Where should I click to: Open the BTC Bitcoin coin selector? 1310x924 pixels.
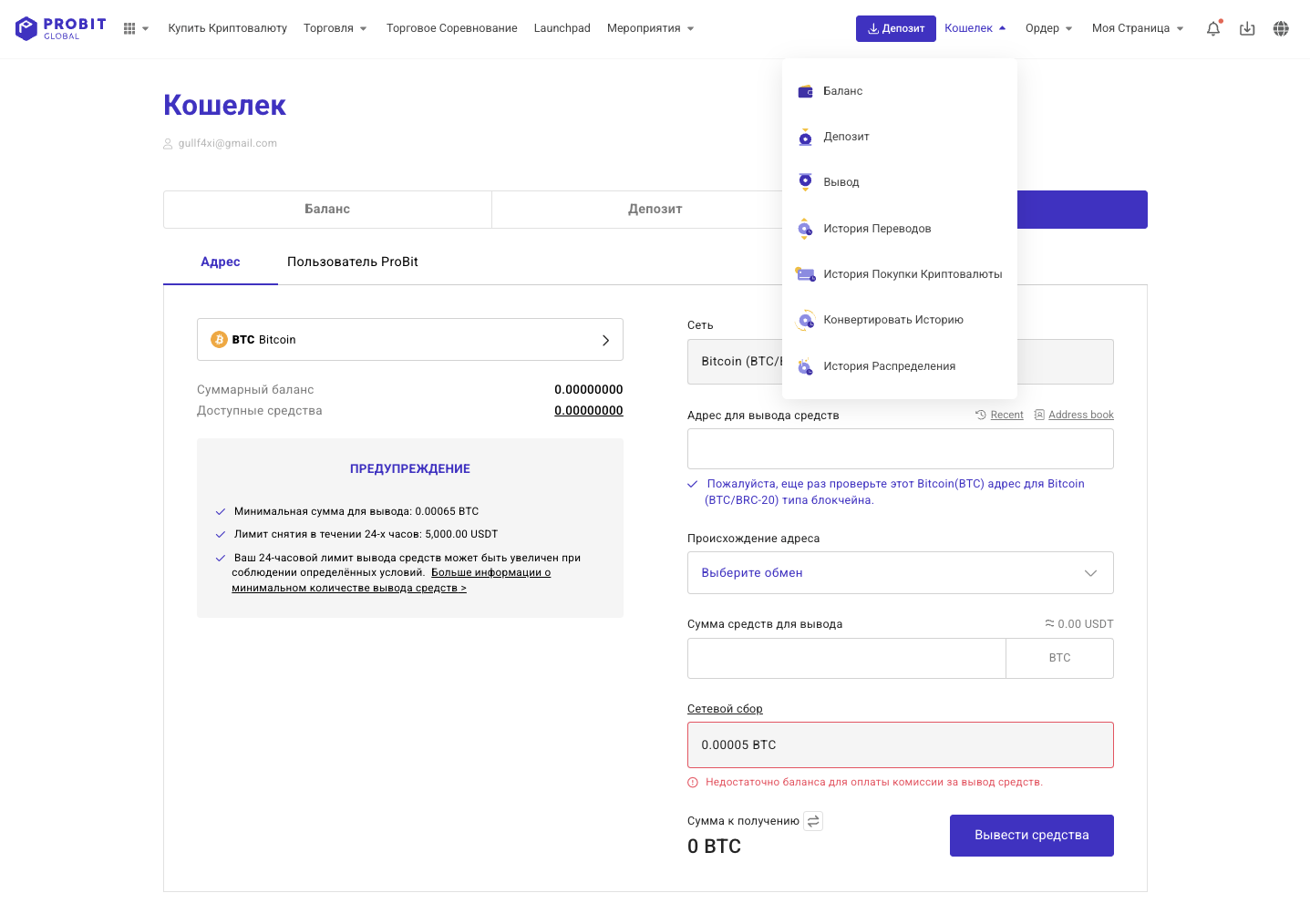410,340
